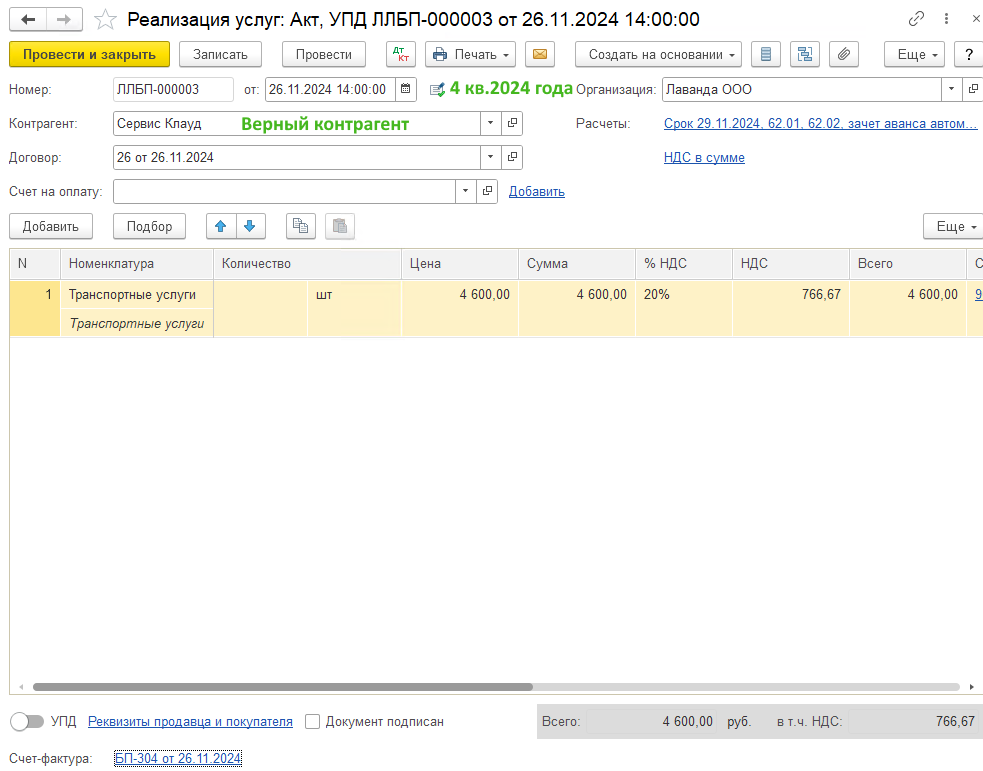Click the Счет на оплату input field

284,191
